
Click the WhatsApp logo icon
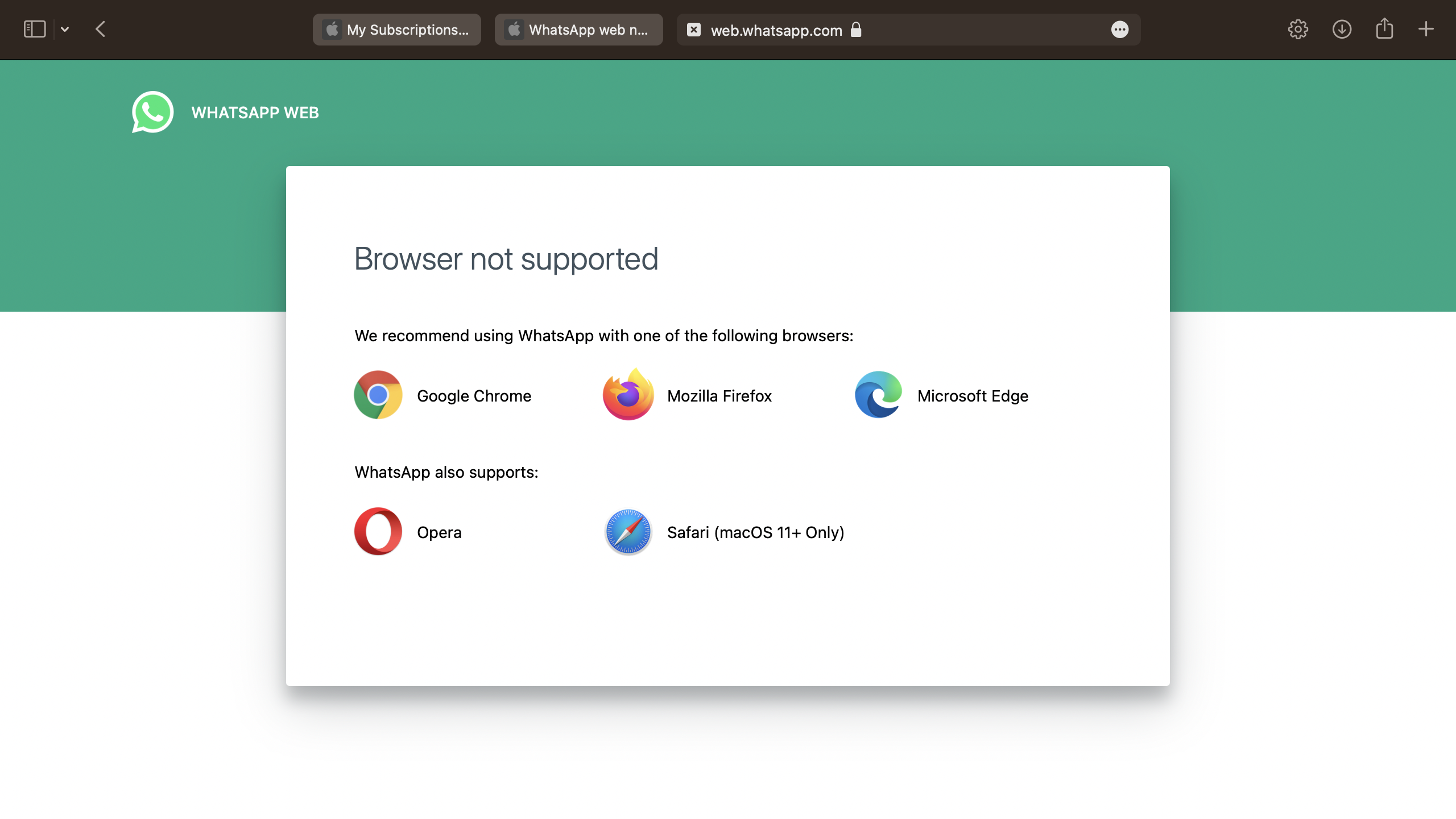click(152, 112)
